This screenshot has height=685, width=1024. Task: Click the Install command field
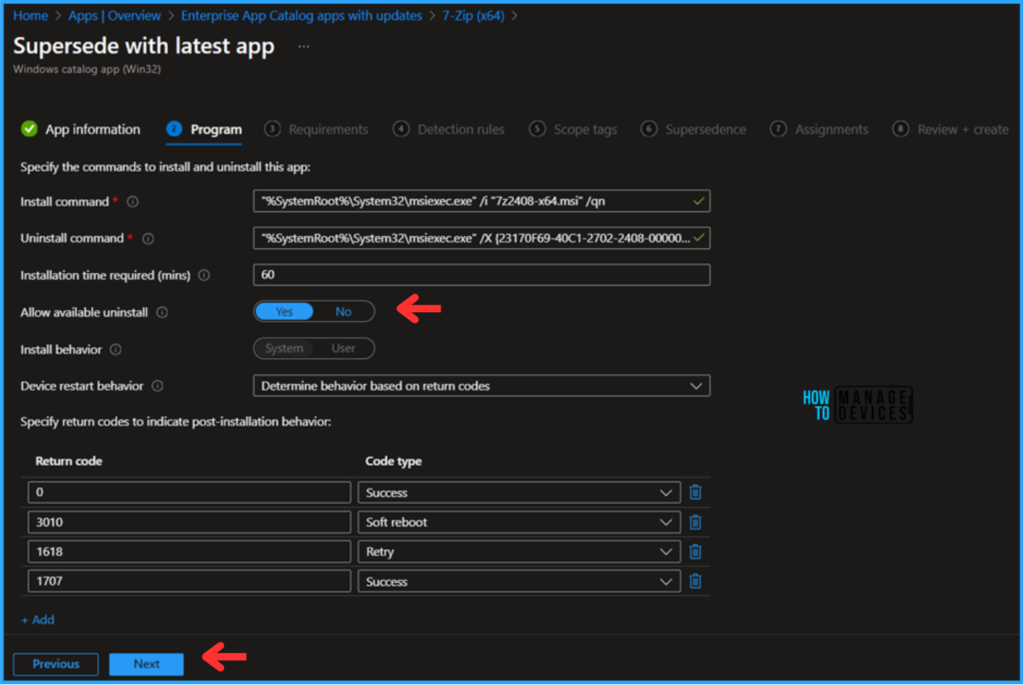(481, 201)
